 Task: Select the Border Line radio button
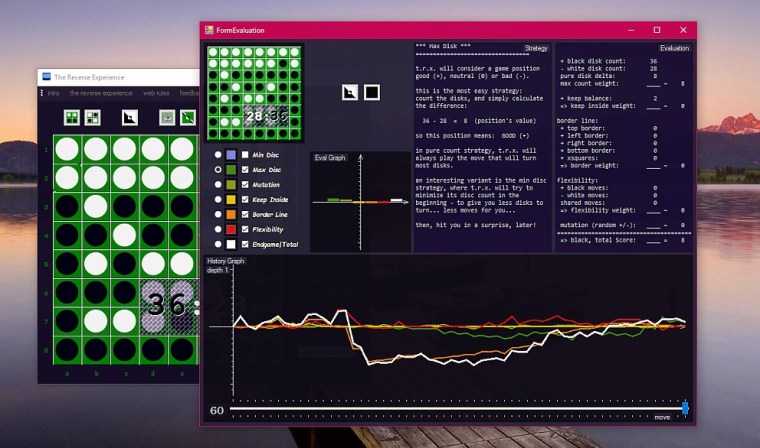[218, 214]
